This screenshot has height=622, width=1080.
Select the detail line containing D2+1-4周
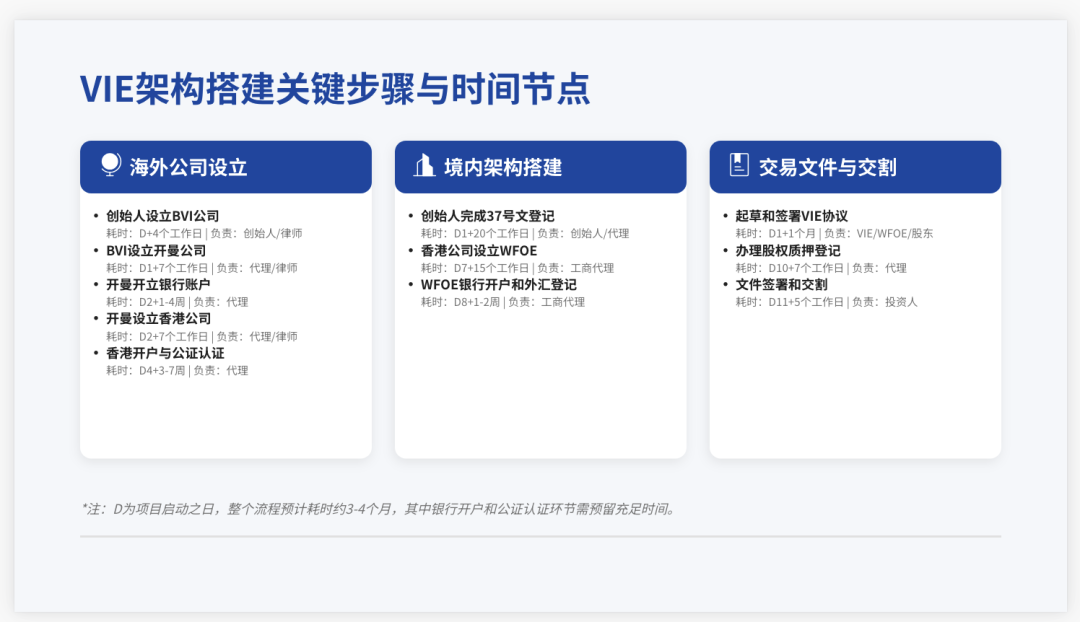(x=177, y=302)
